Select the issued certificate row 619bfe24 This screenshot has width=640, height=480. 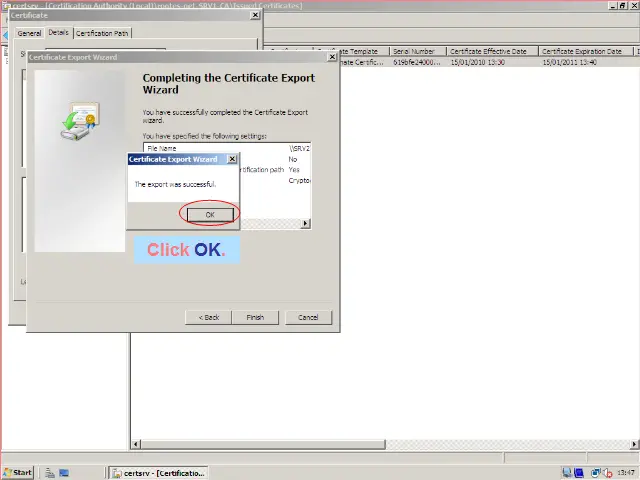(x=414, y=62)
